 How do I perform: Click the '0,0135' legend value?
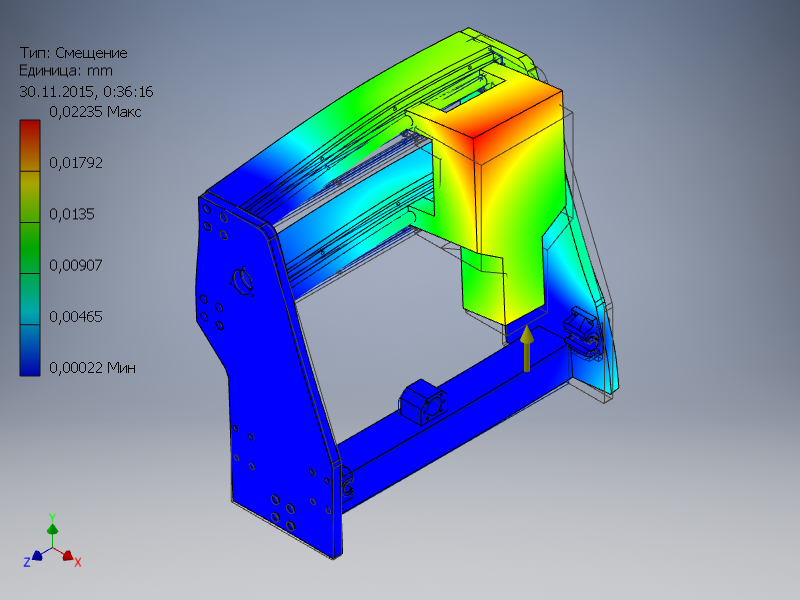pos(71,214)
